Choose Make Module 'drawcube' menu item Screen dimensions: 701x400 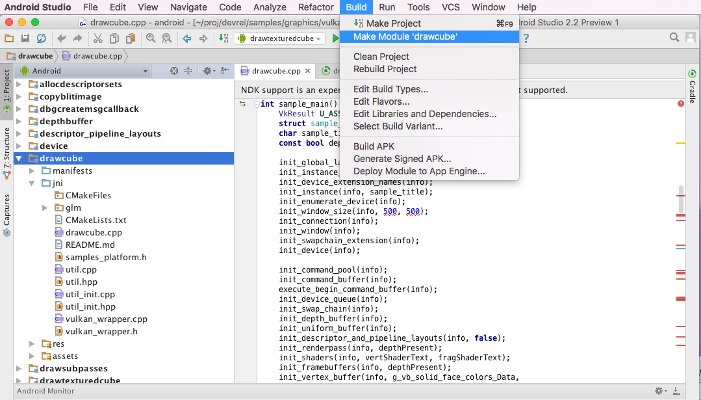pos(430,37)
